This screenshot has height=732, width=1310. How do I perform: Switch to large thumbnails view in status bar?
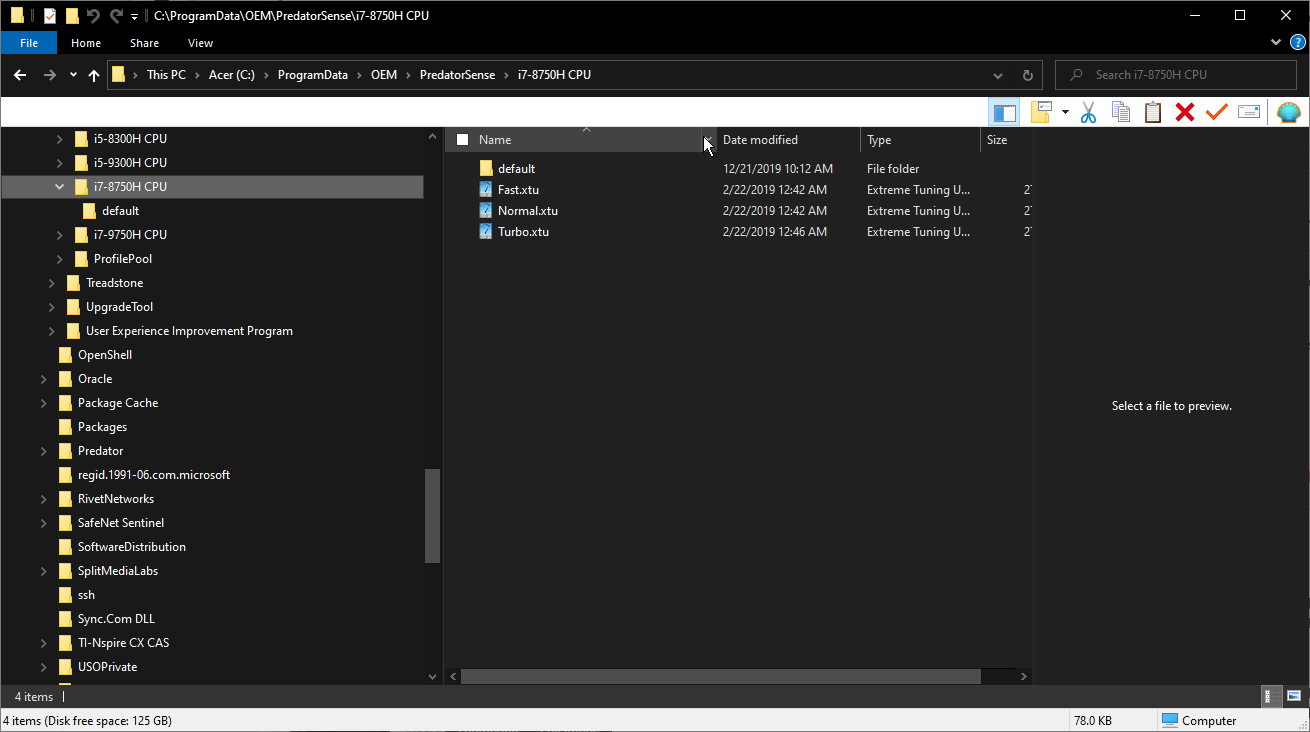tap(1293, 696)
